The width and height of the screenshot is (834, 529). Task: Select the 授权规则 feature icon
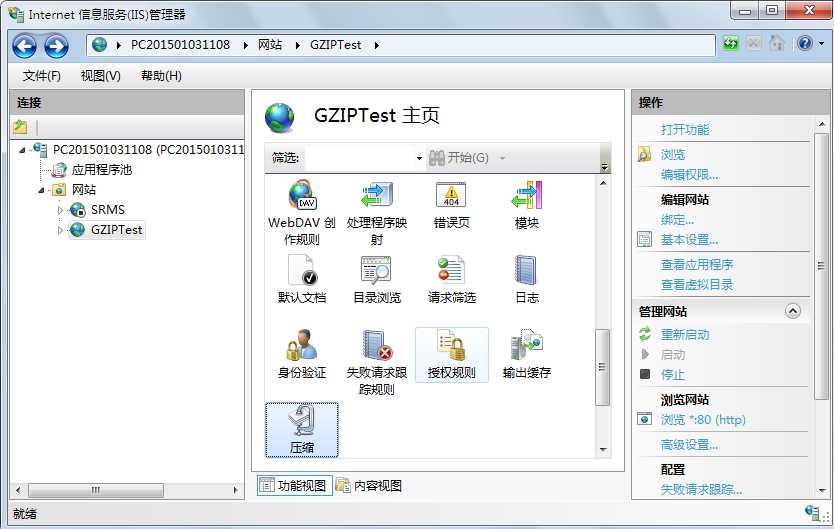coord(452,355)
